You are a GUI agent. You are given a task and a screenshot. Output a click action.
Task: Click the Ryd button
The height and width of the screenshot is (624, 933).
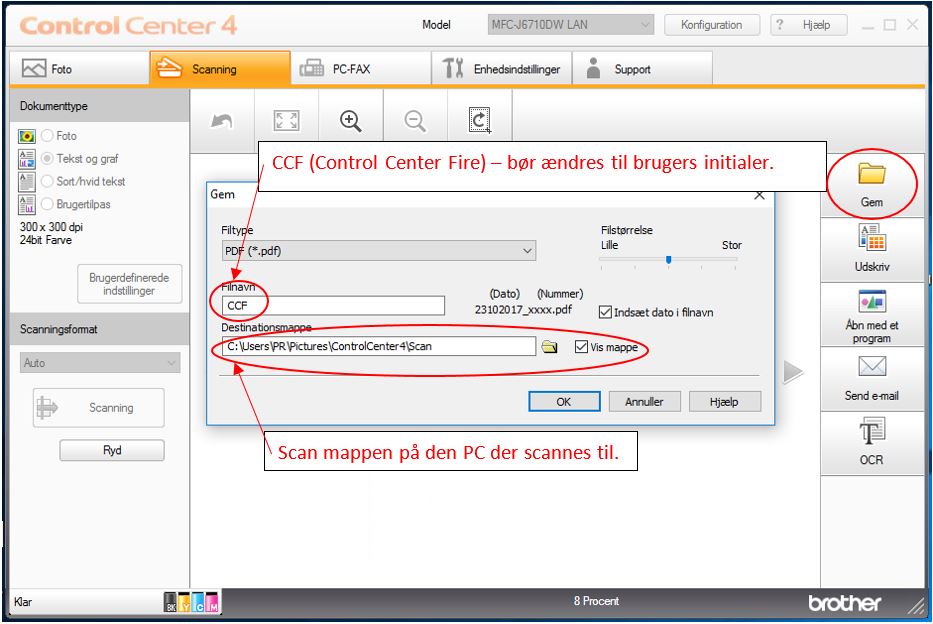(x=112, y=450)
